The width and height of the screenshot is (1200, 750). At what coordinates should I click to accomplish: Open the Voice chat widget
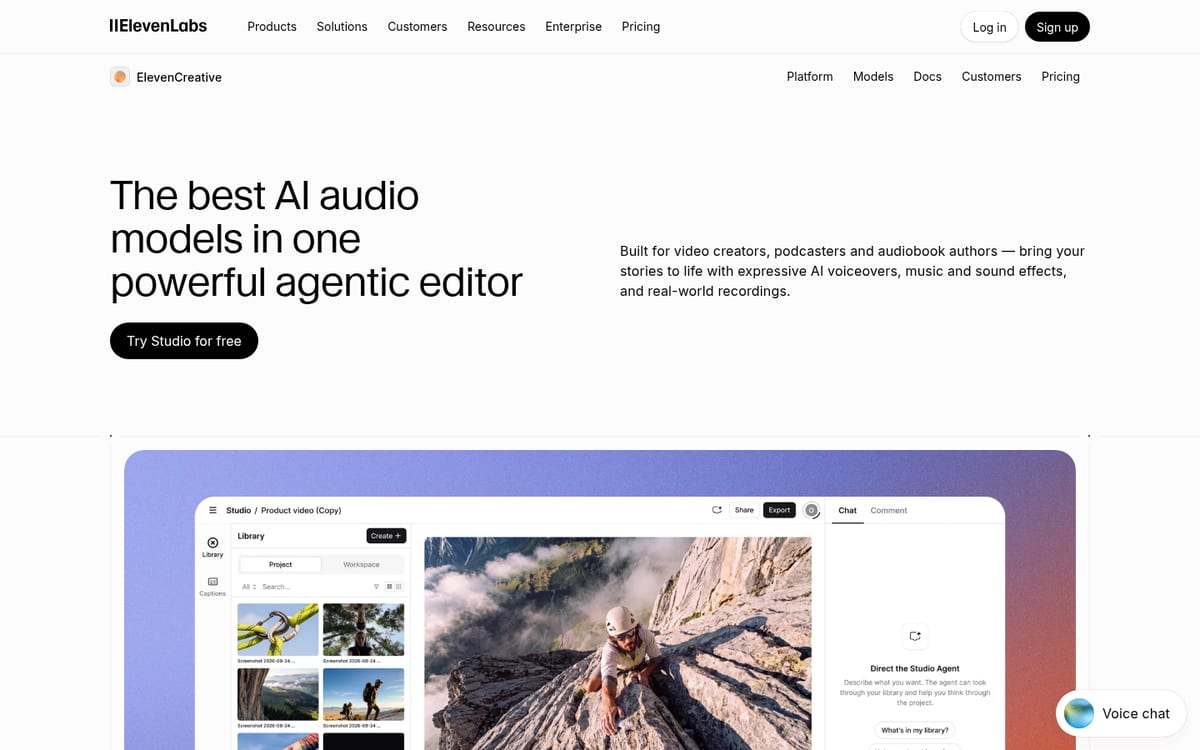pos(1121,713)
